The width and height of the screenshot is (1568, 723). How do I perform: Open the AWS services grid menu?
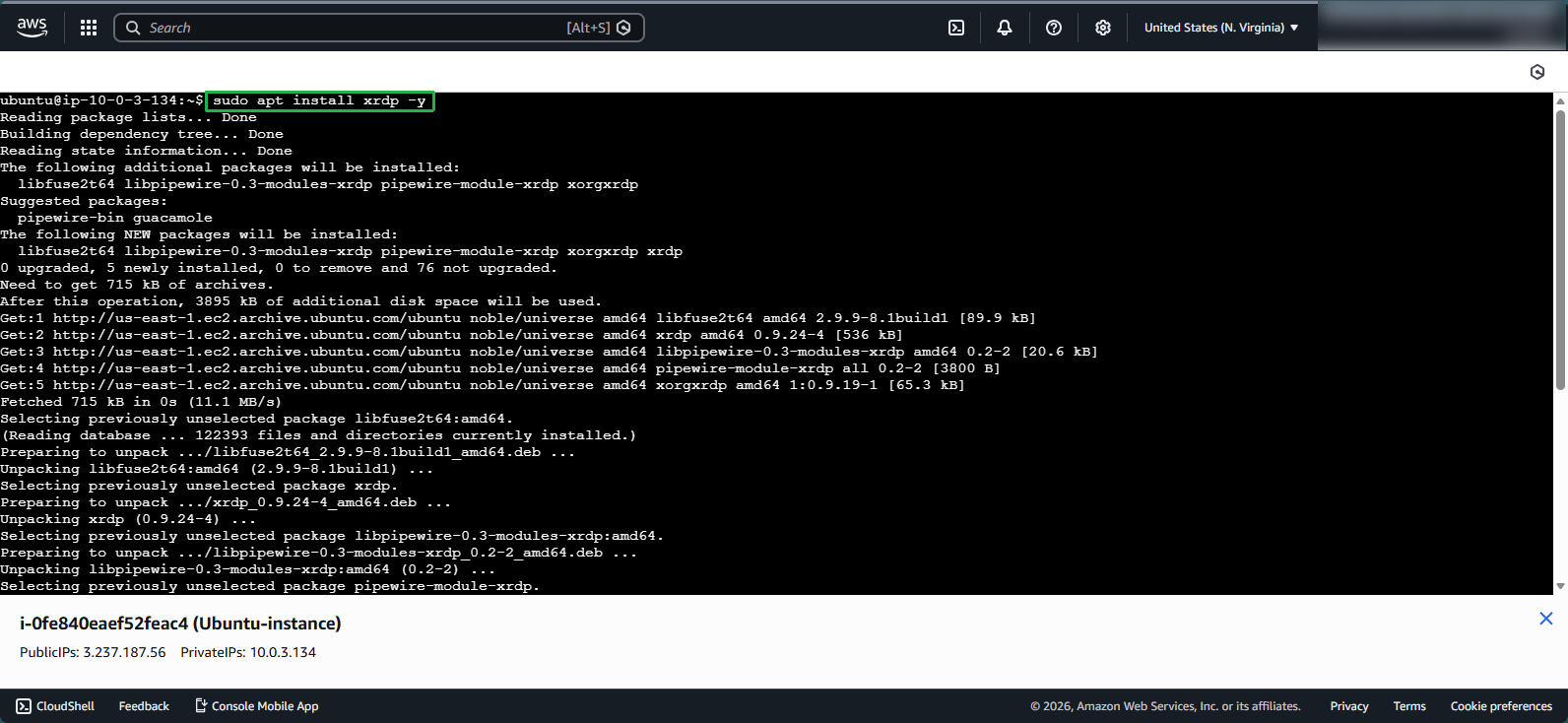point(89,28)
